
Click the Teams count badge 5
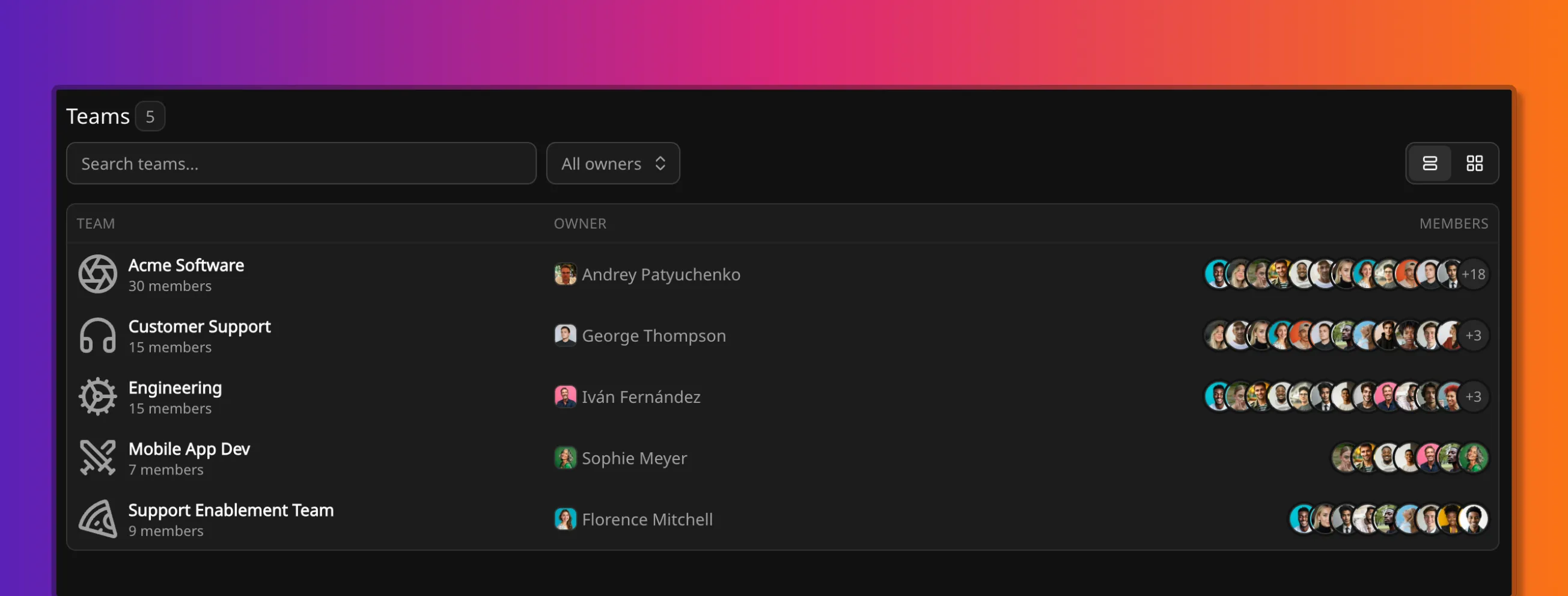click(150, 117)
